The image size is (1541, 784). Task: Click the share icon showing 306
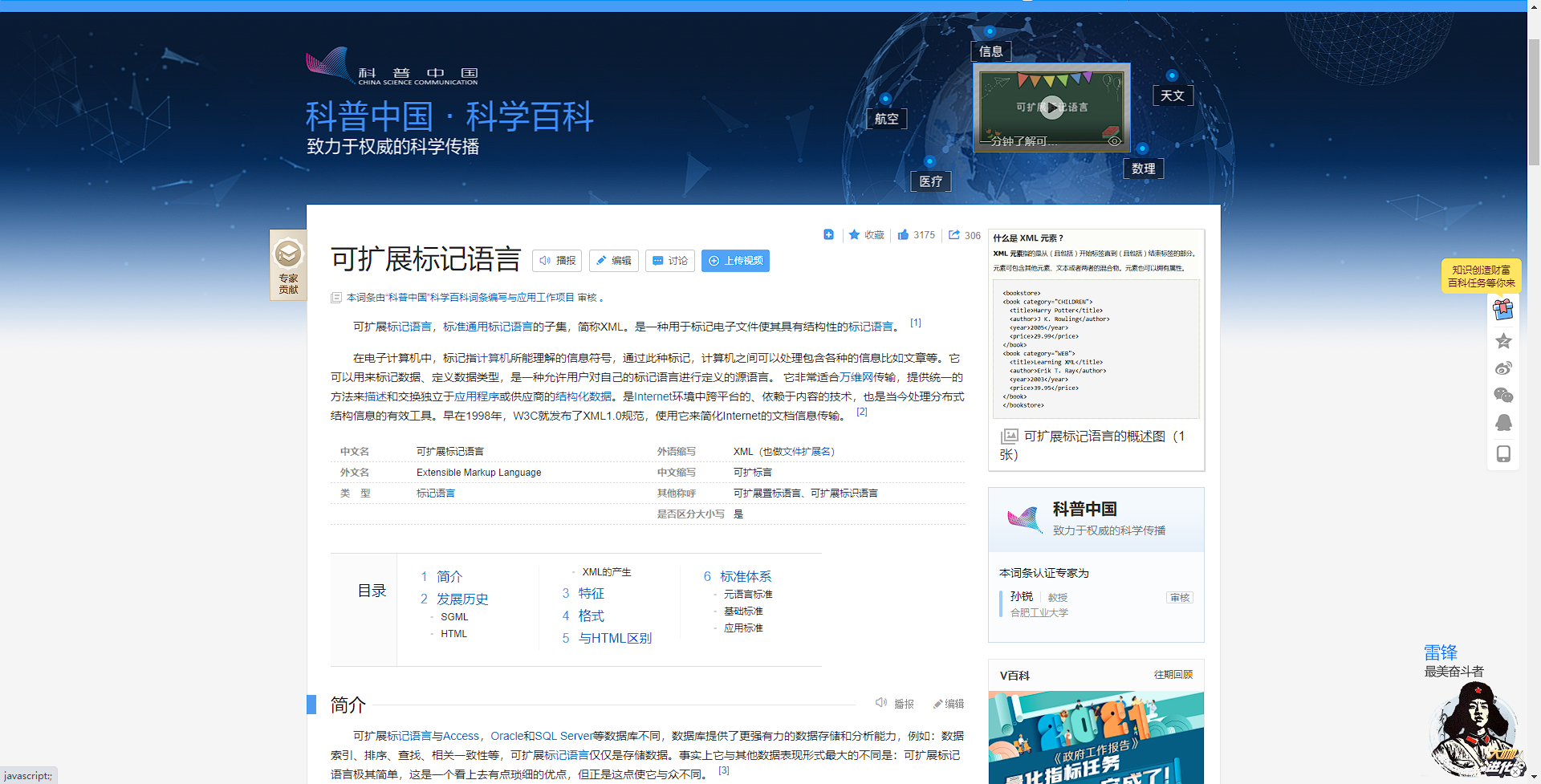tap(964, 234)
